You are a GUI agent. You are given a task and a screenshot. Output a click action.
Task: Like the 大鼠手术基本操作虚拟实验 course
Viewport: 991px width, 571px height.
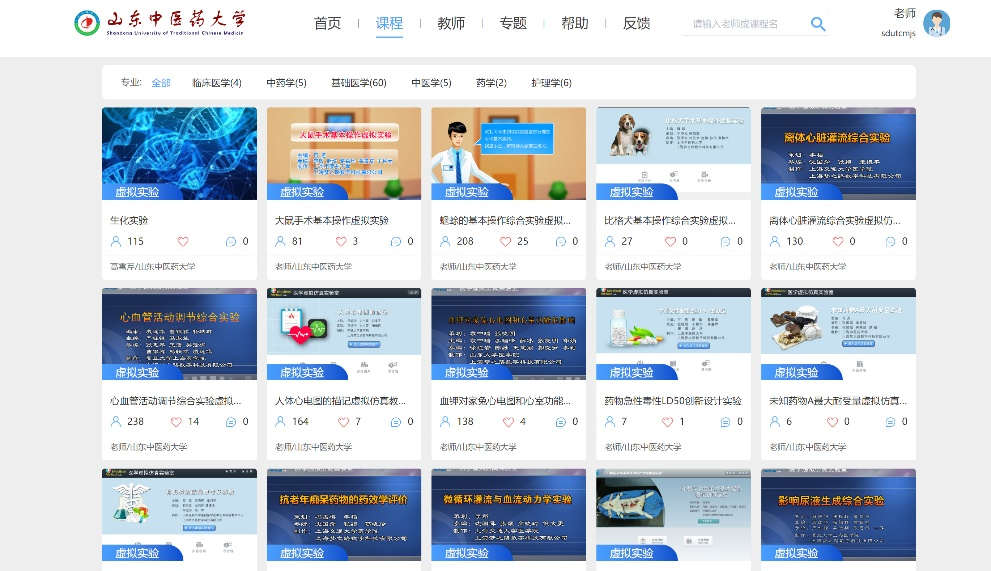click(341, 241)
